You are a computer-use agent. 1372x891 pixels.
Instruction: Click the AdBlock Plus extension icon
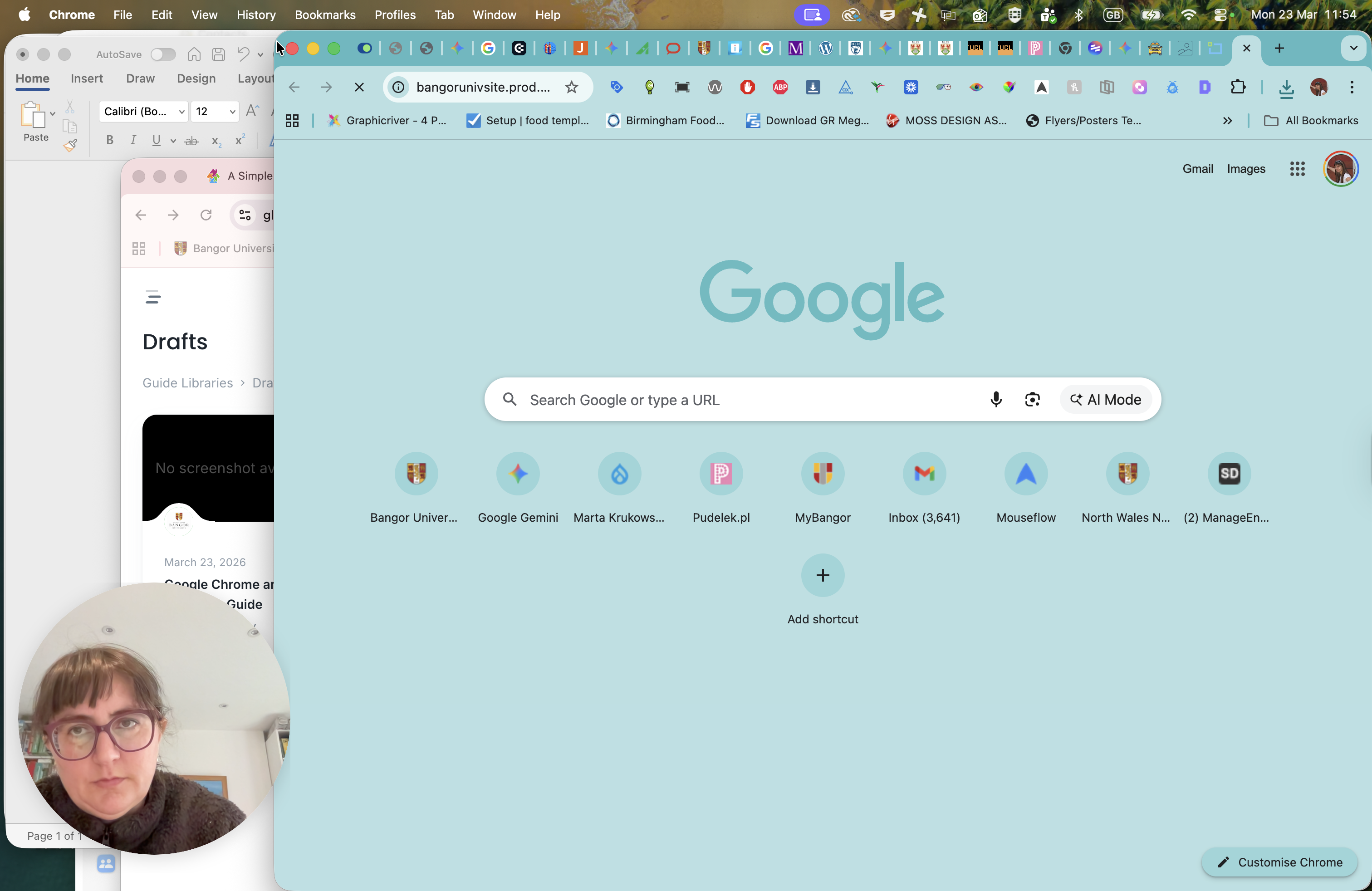click(780, 87)
